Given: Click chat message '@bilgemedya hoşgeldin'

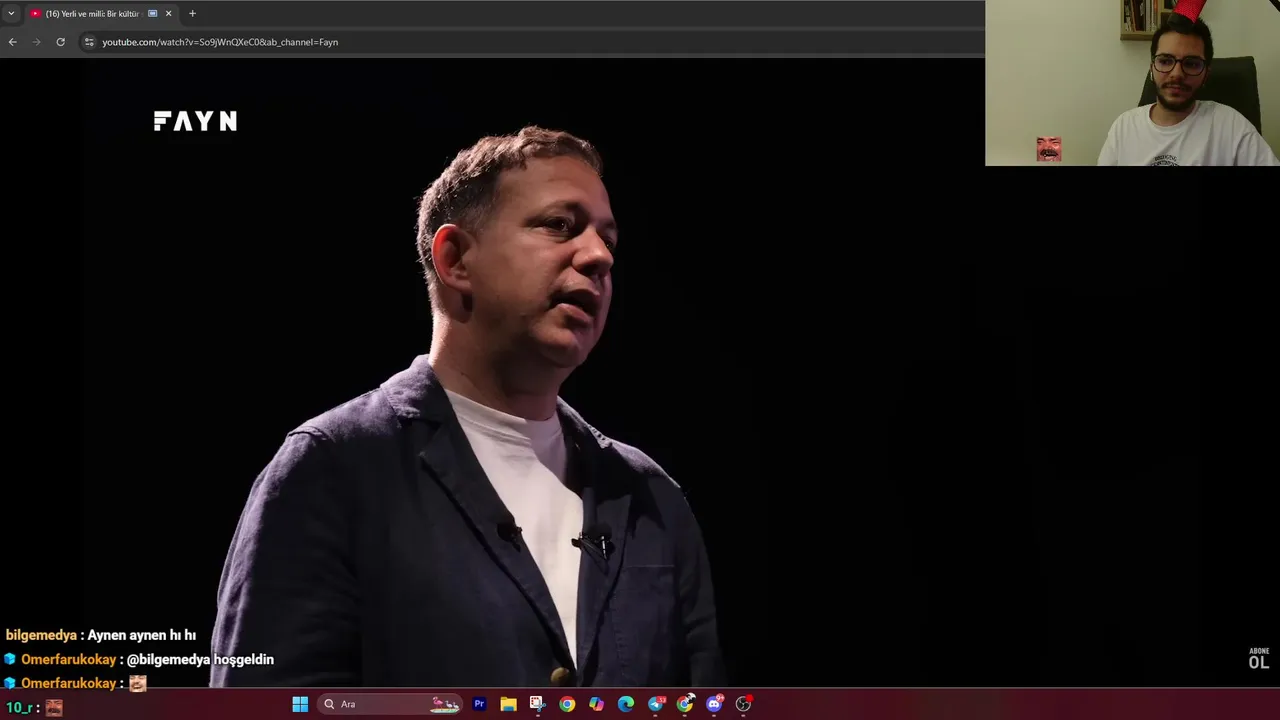Looking at the screenshot, I should [x=200, y=660].
